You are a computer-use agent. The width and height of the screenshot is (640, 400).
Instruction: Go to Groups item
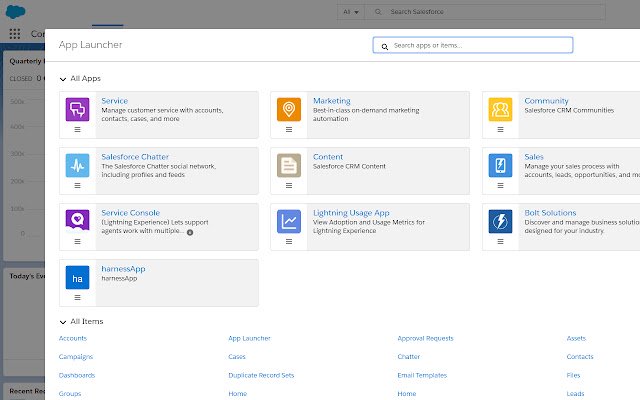coord(70,394)
